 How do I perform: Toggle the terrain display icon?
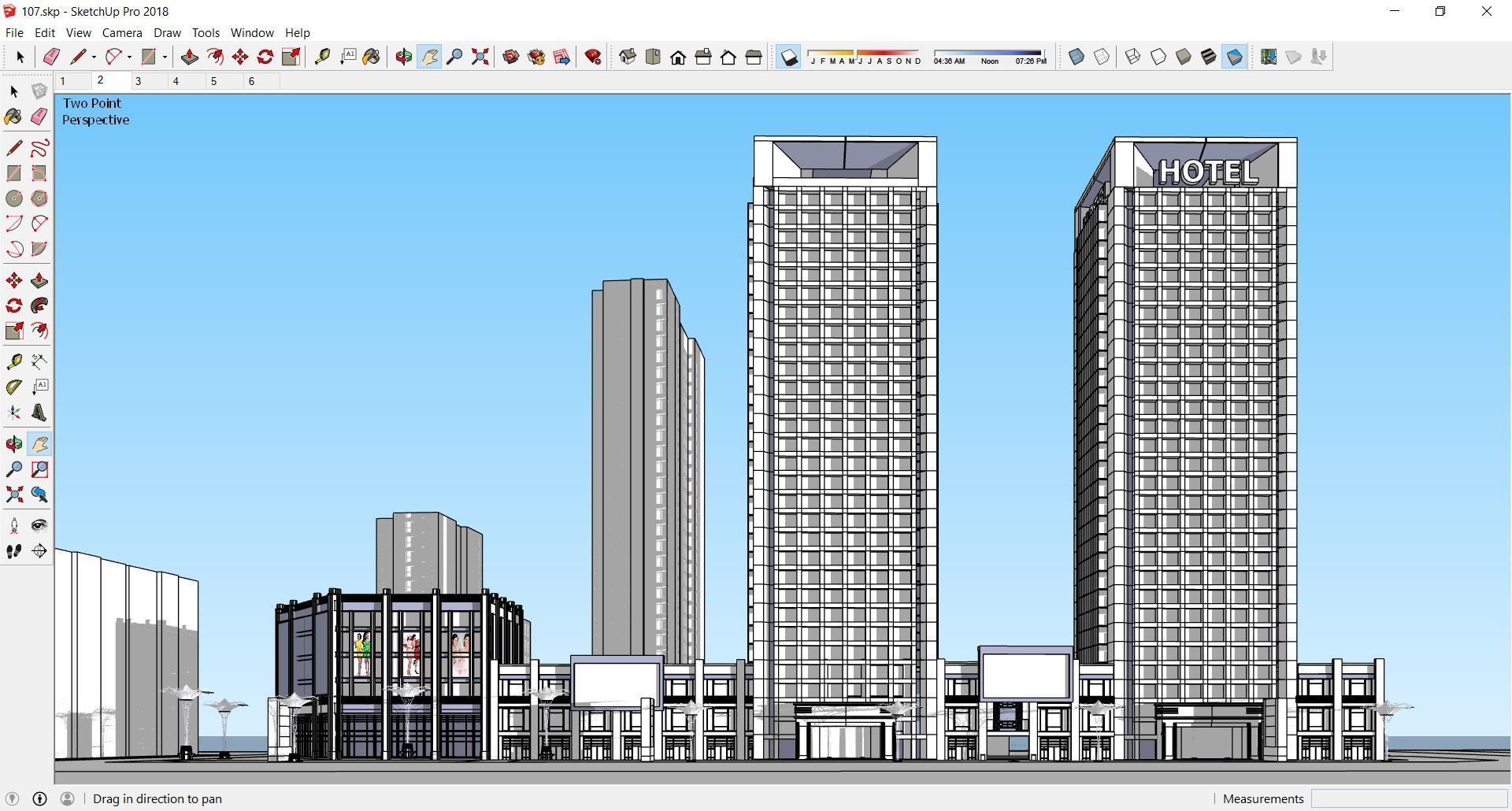click(1294, 57)
